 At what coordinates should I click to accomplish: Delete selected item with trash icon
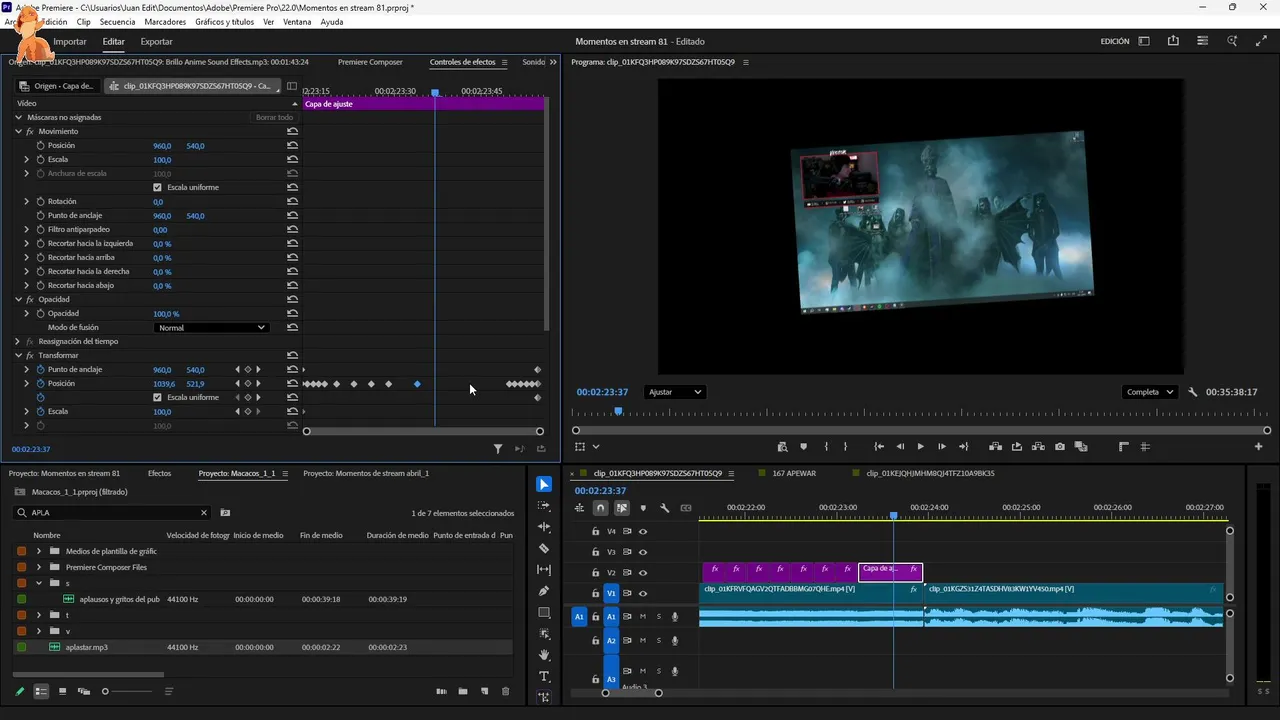click(505, 691)
